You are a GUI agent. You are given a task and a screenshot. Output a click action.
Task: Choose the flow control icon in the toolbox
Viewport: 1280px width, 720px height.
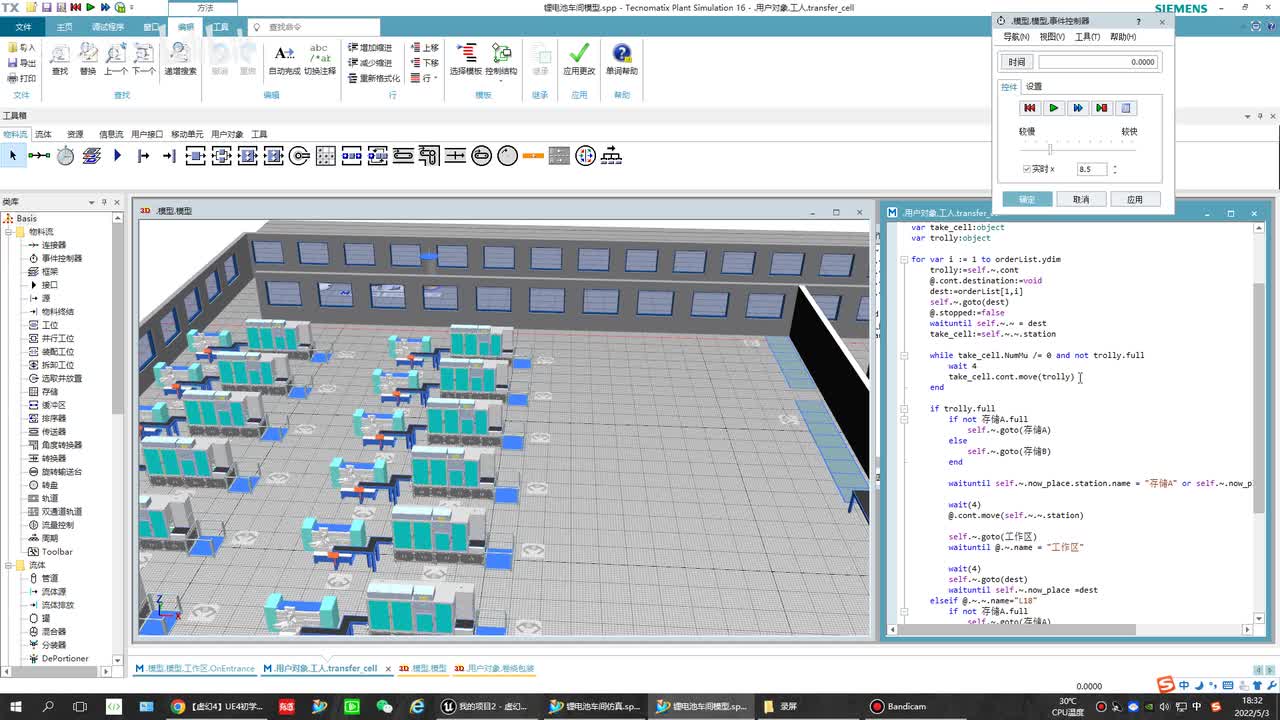point(585,155)
